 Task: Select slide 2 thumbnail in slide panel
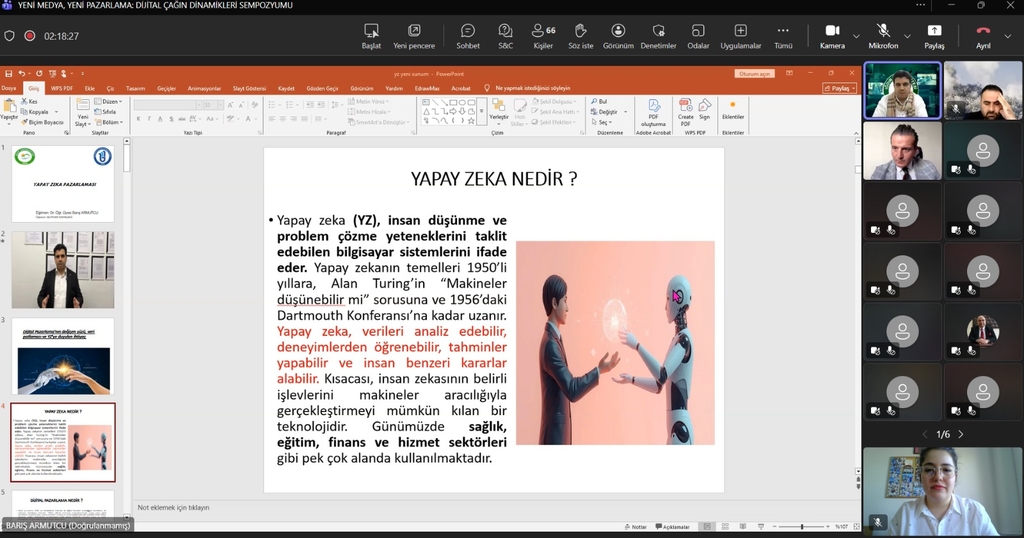[x=62, y=270]
